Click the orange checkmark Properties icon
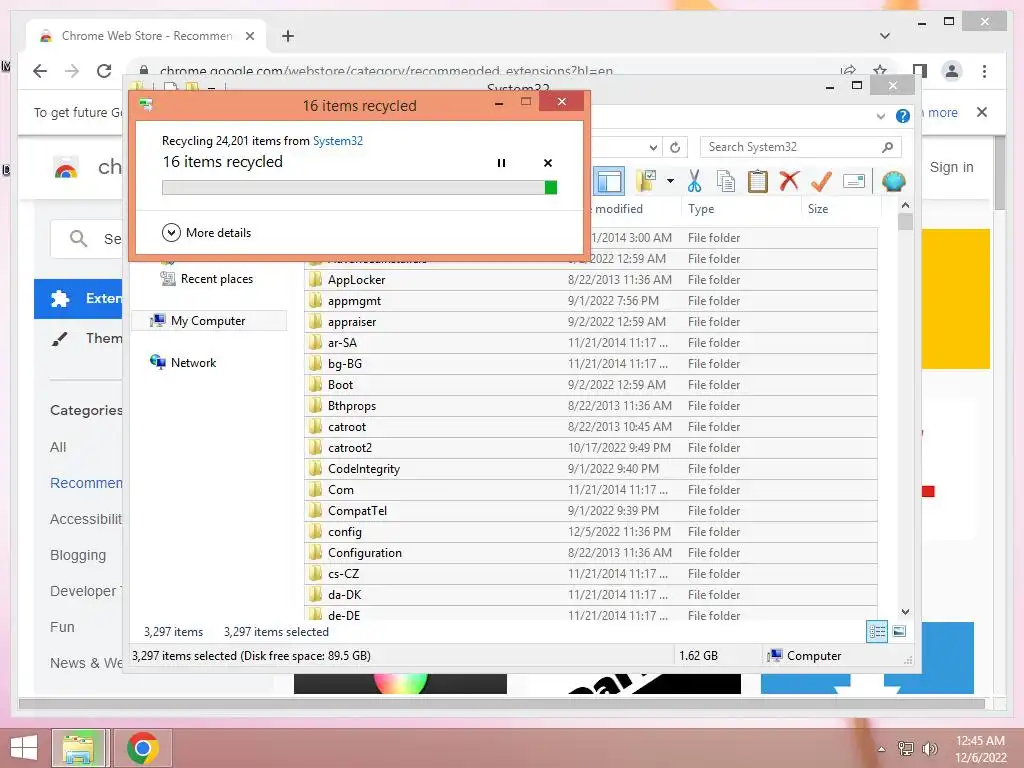Image resolution: width=1024 pixels, height=768 pixels. (x=821, y=181)
